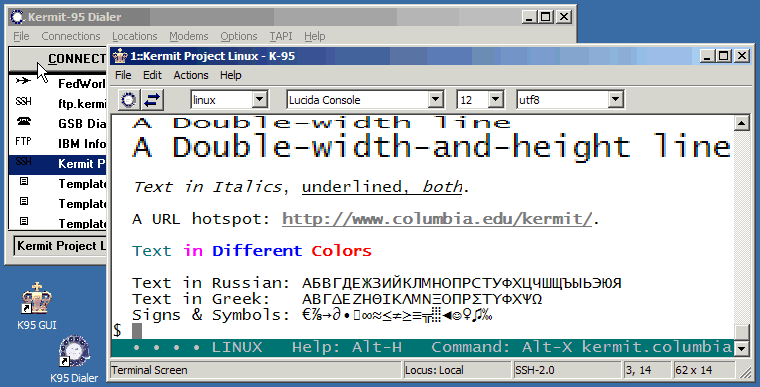Select the highlighted Kermit Project entry text
The height and width of the screenshot is (387, 760).
(x=81, y=164)
